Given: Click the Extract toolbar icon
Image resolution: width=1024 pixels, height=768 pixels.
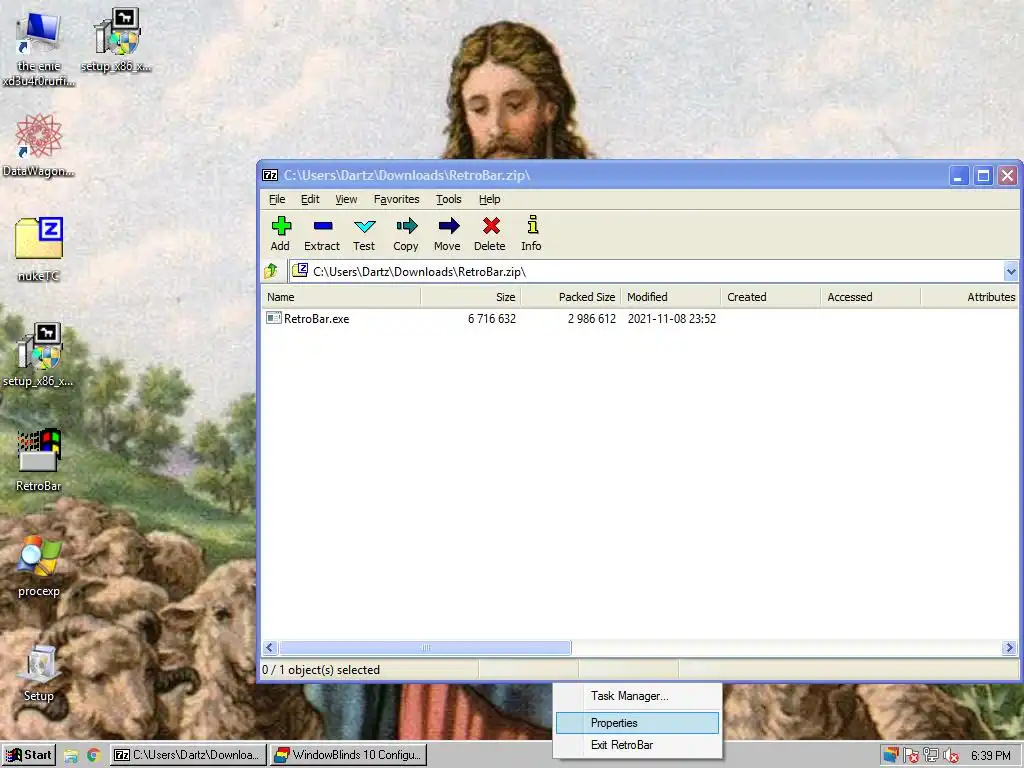Looking at the screenshot, I should pos(323,226).
